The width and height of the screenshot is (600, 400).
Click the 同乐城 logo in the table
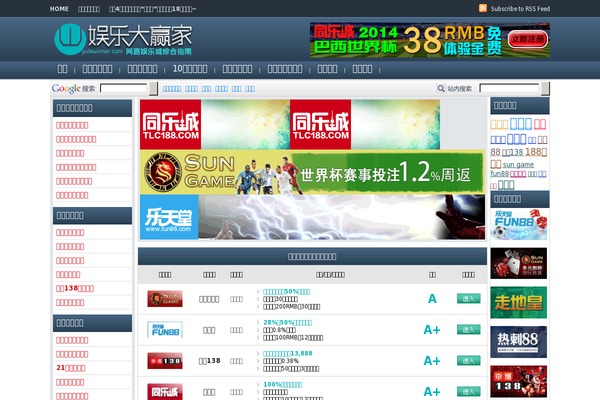(165, 392)
